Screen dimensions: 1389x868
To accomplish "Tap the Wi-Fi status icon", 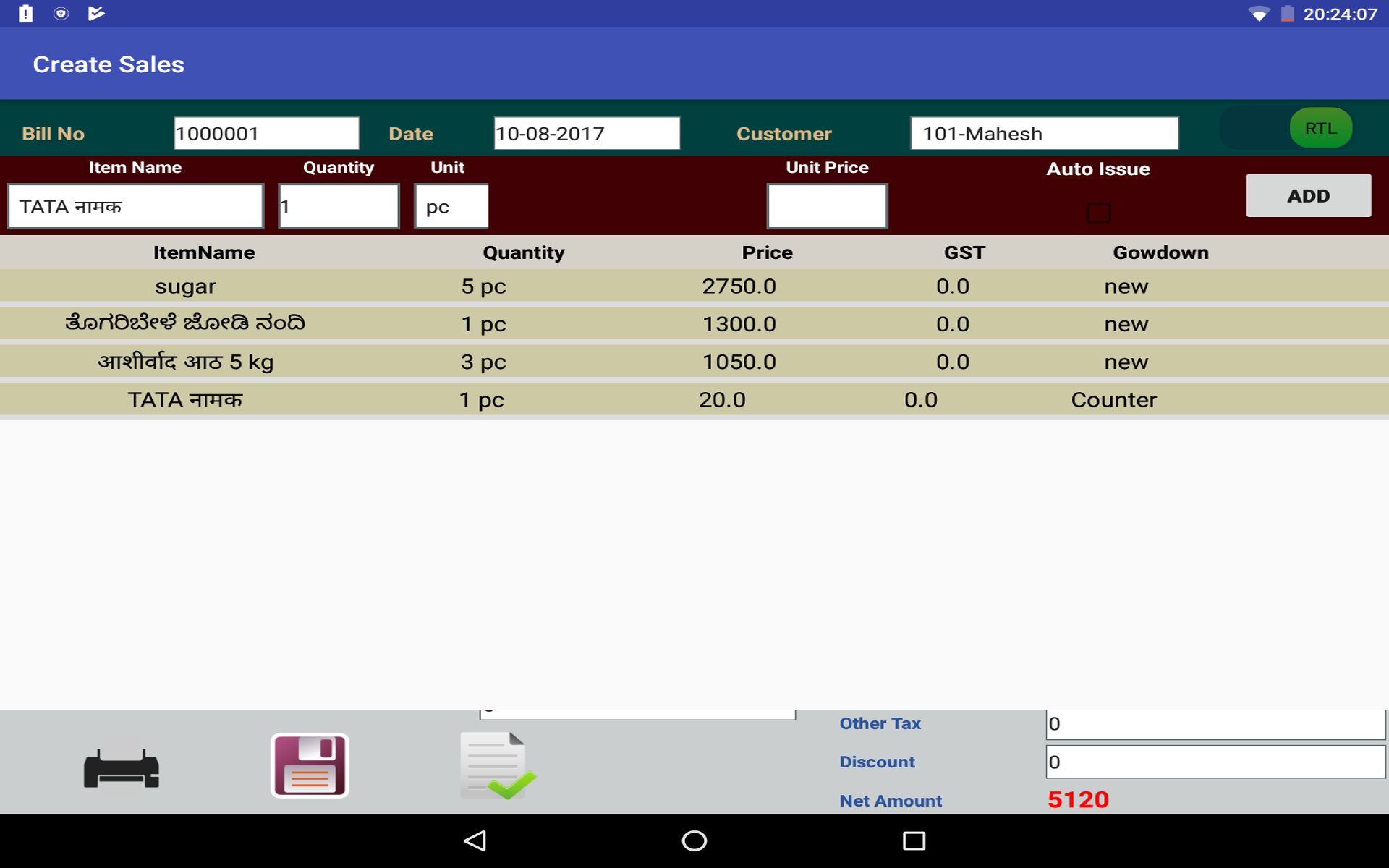I will click(x=1259, y=14).
